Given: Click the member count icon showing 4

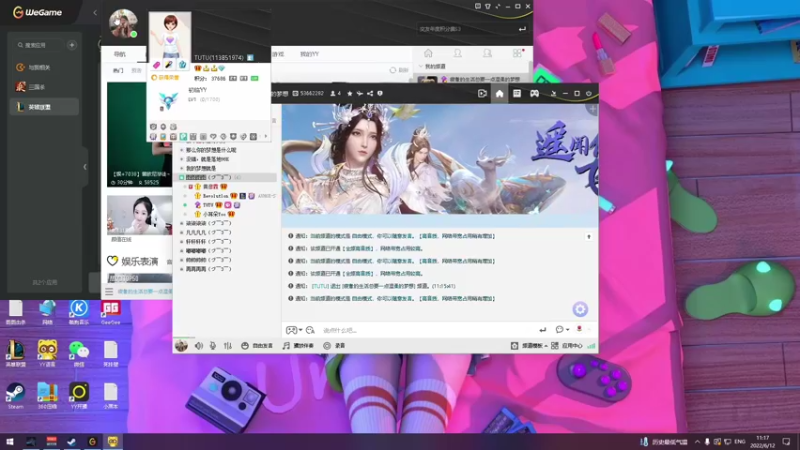Looking at the screenshot, I should pyautogui.click(x=335, y=93).
